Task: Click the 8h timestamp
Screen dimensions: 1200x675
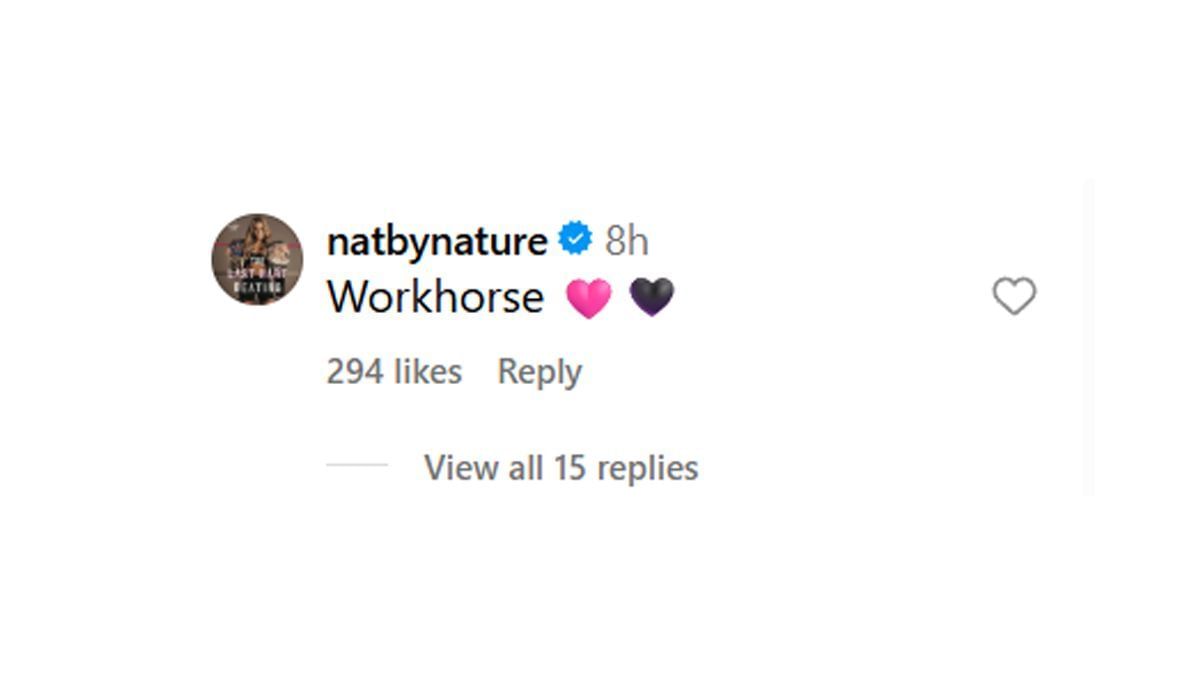Action: pyautogui.click(x=627, y=241)
